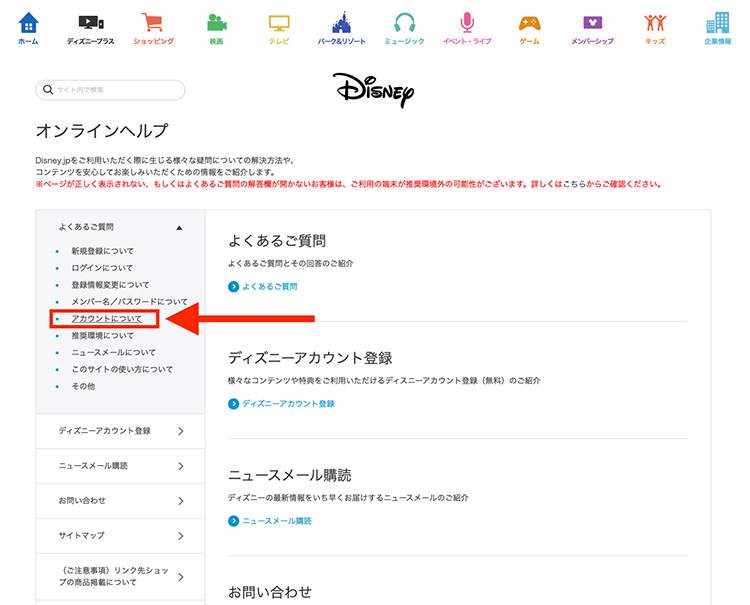
Task: Expand the お問い合わせ sidebar item
Action: pyautogui.click(x=120, y=500)
